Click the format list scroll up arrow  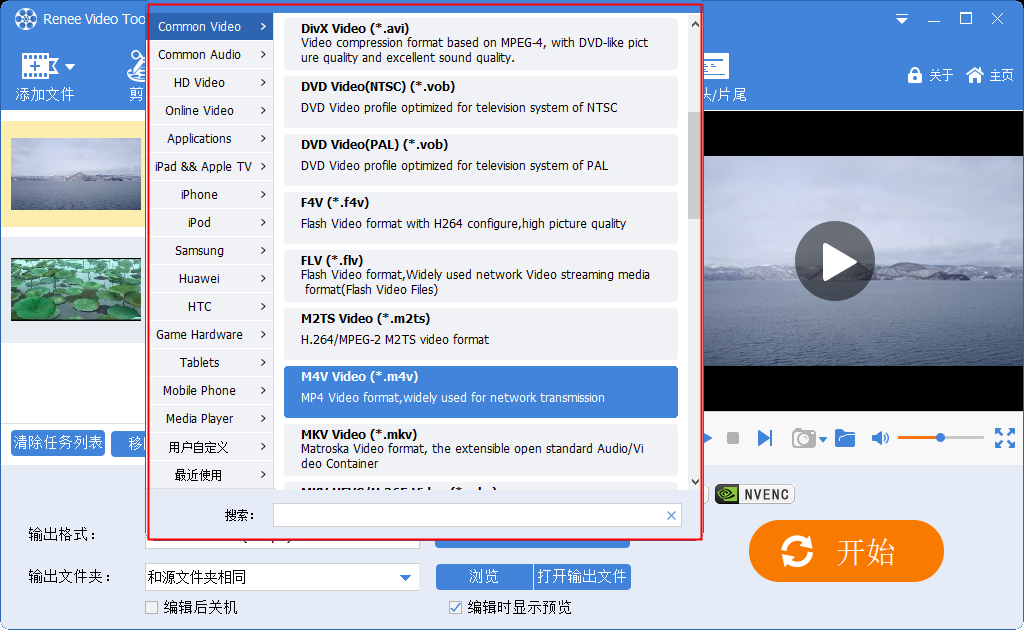coord(695,24)
